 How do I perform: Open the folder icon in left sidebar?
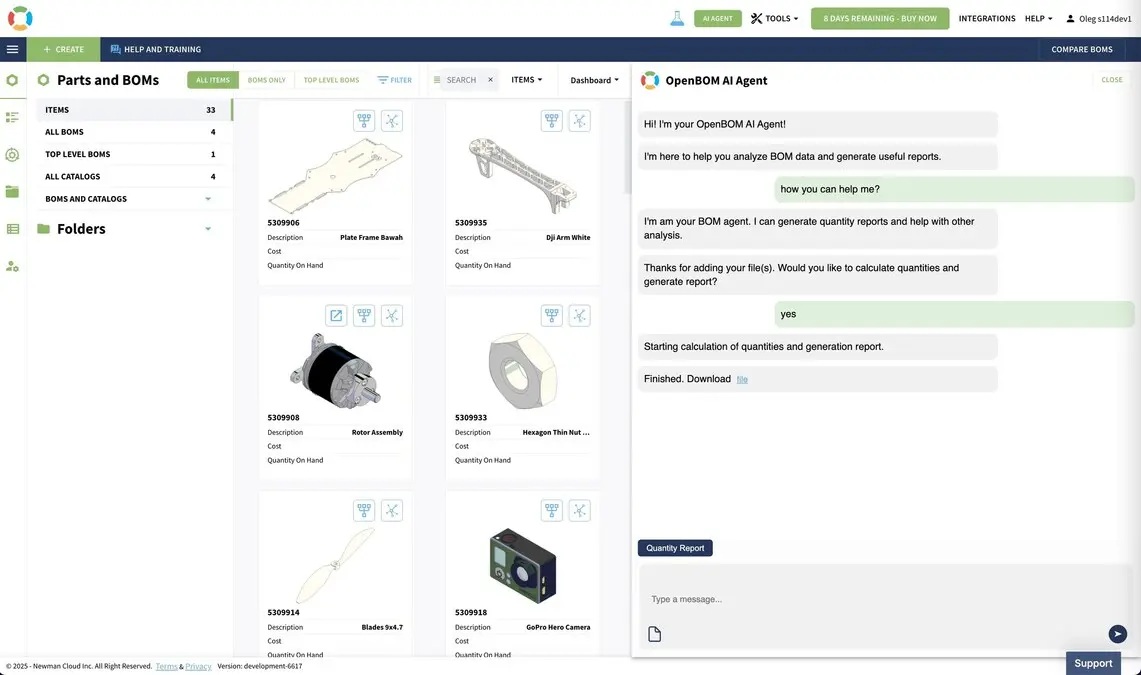click(12, 191)
